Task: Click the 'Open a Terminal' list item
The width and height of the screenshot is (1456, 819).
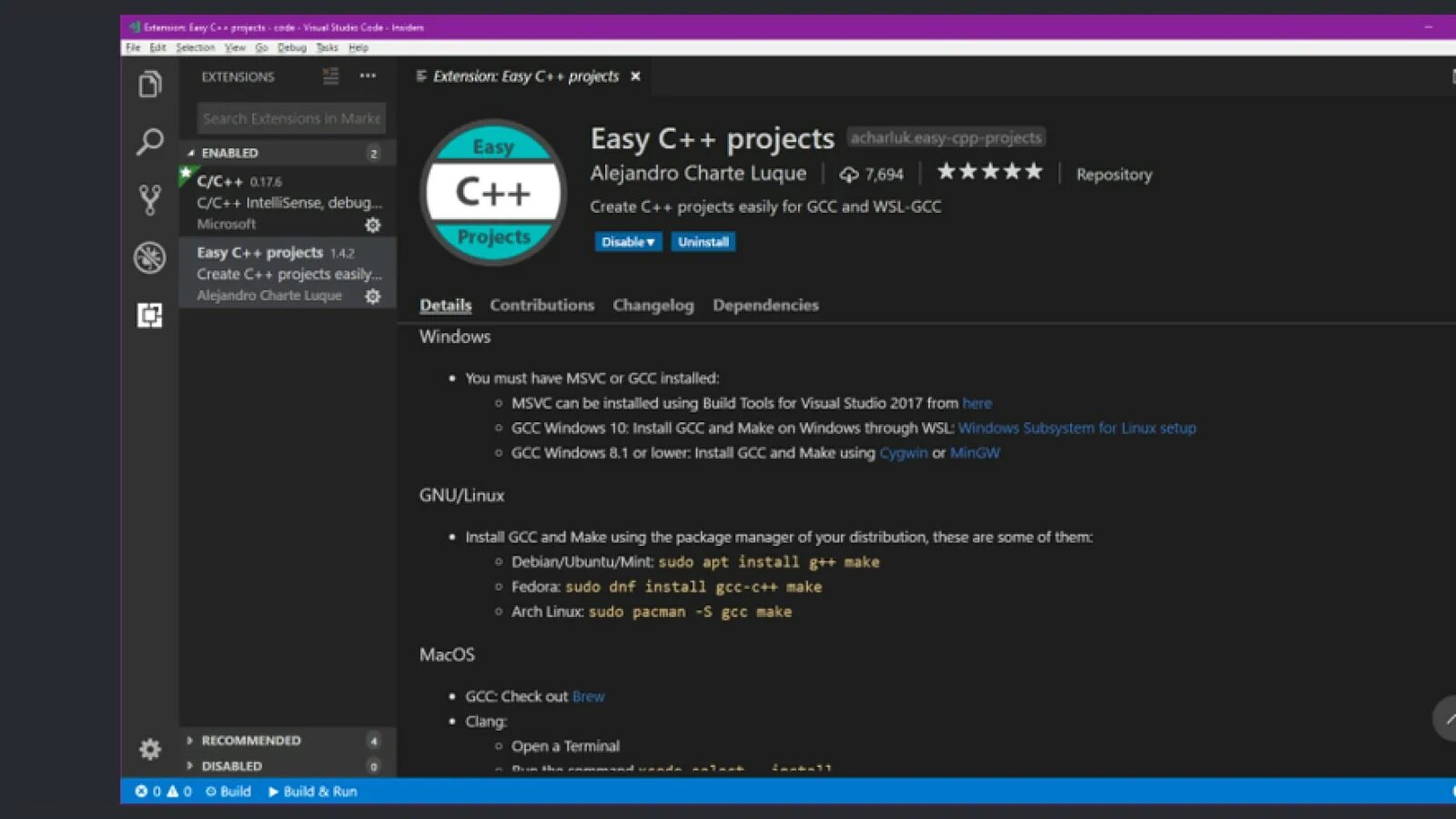Action: click(x=565, y=746)
